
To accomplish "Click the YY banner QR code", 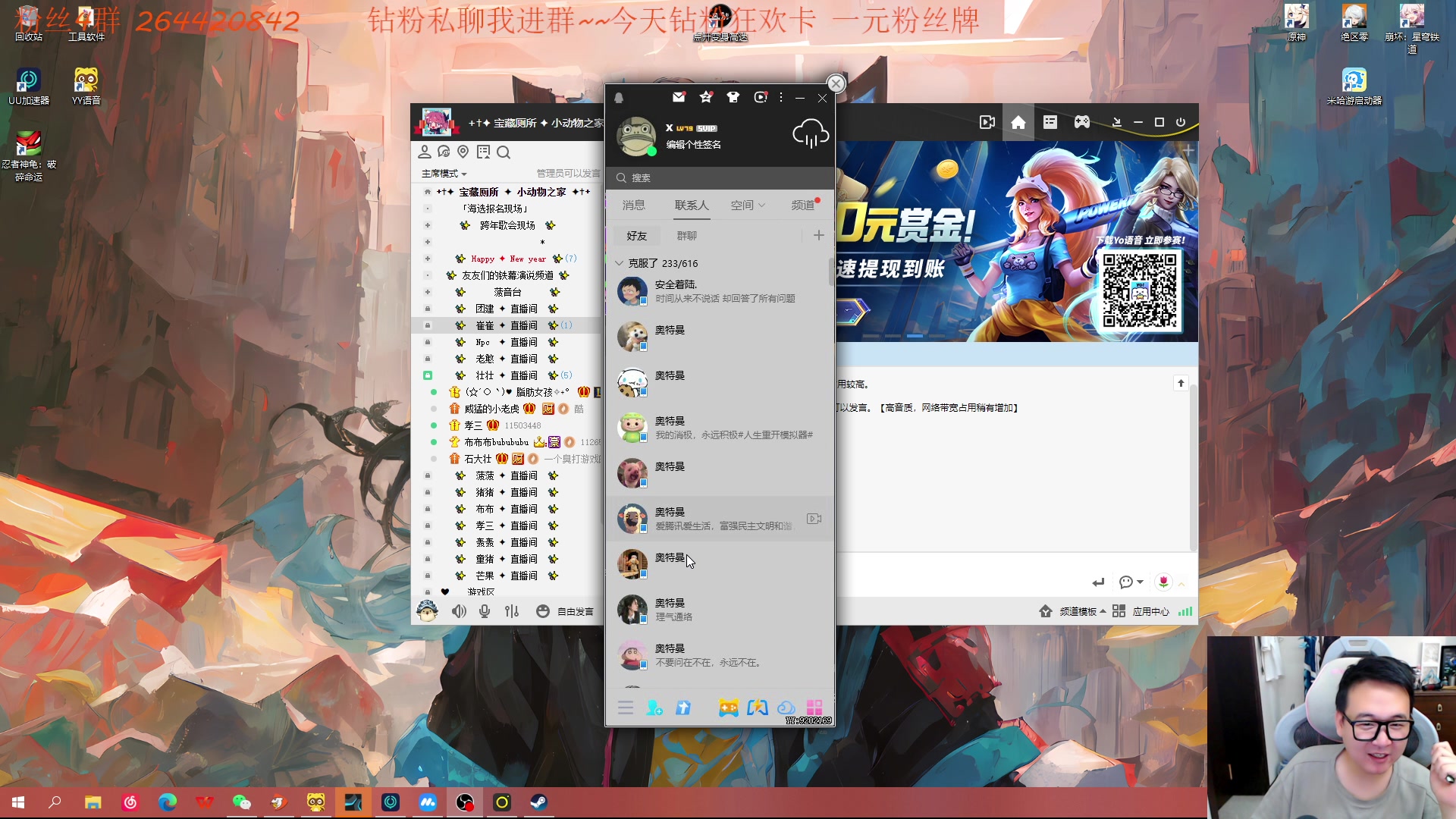I will [x=1140, y=290].
